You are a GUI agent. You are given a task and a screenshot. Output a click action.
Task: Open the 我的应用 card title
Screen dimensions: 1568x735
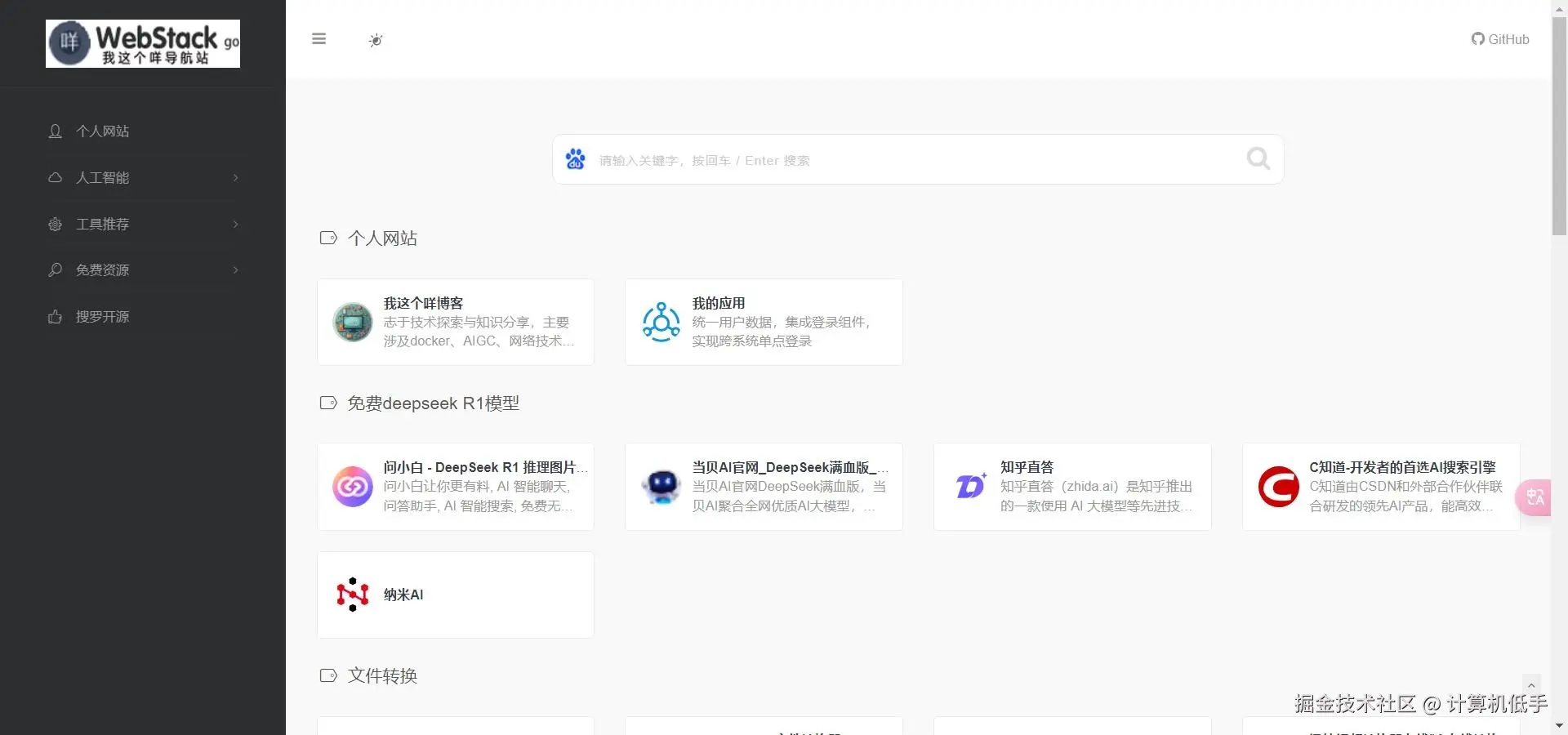pyautogui.click(x=719, y=303)
